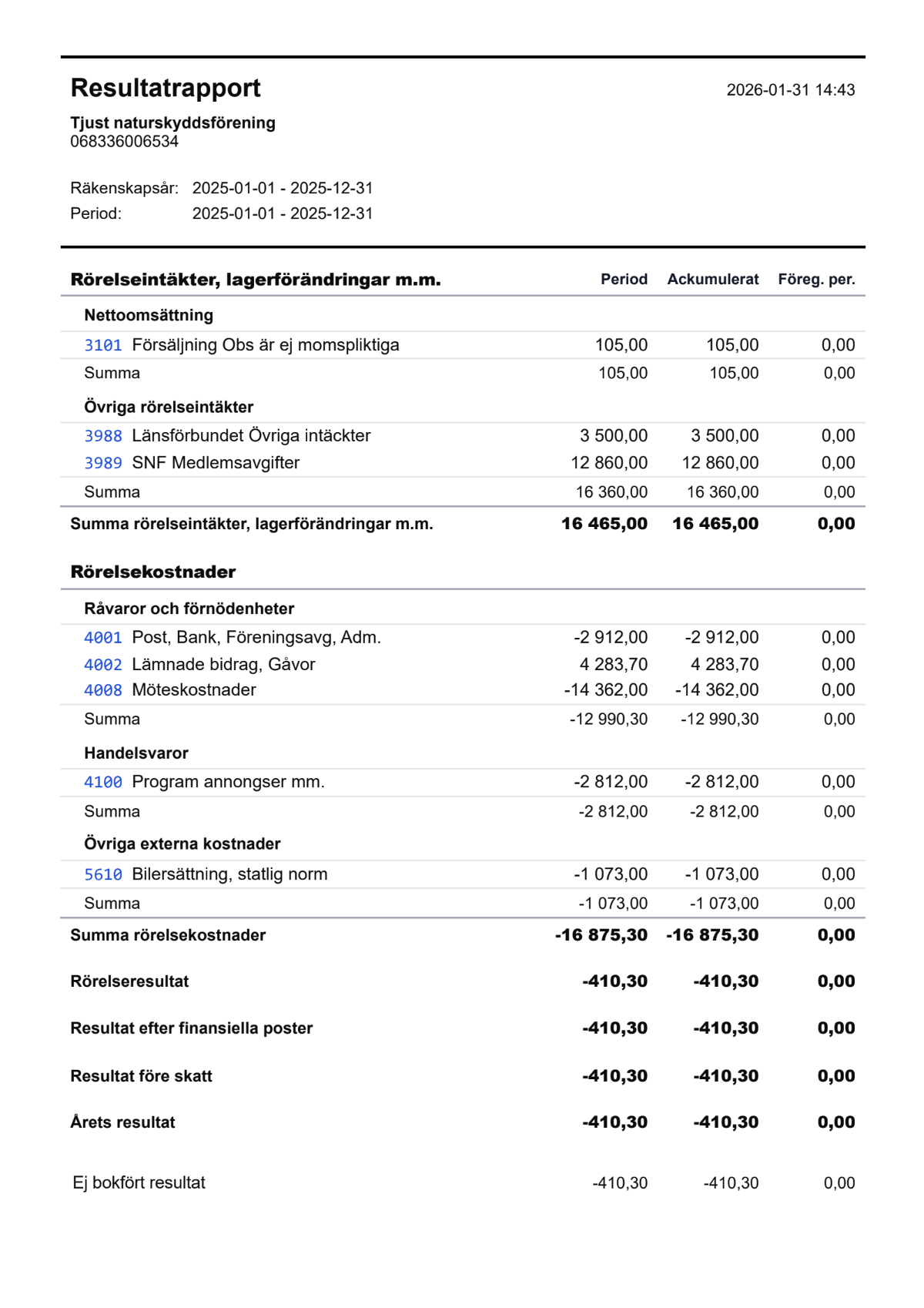Select account link 4001 Post, Bank
Screen dimensions: 924x1308
102,638
